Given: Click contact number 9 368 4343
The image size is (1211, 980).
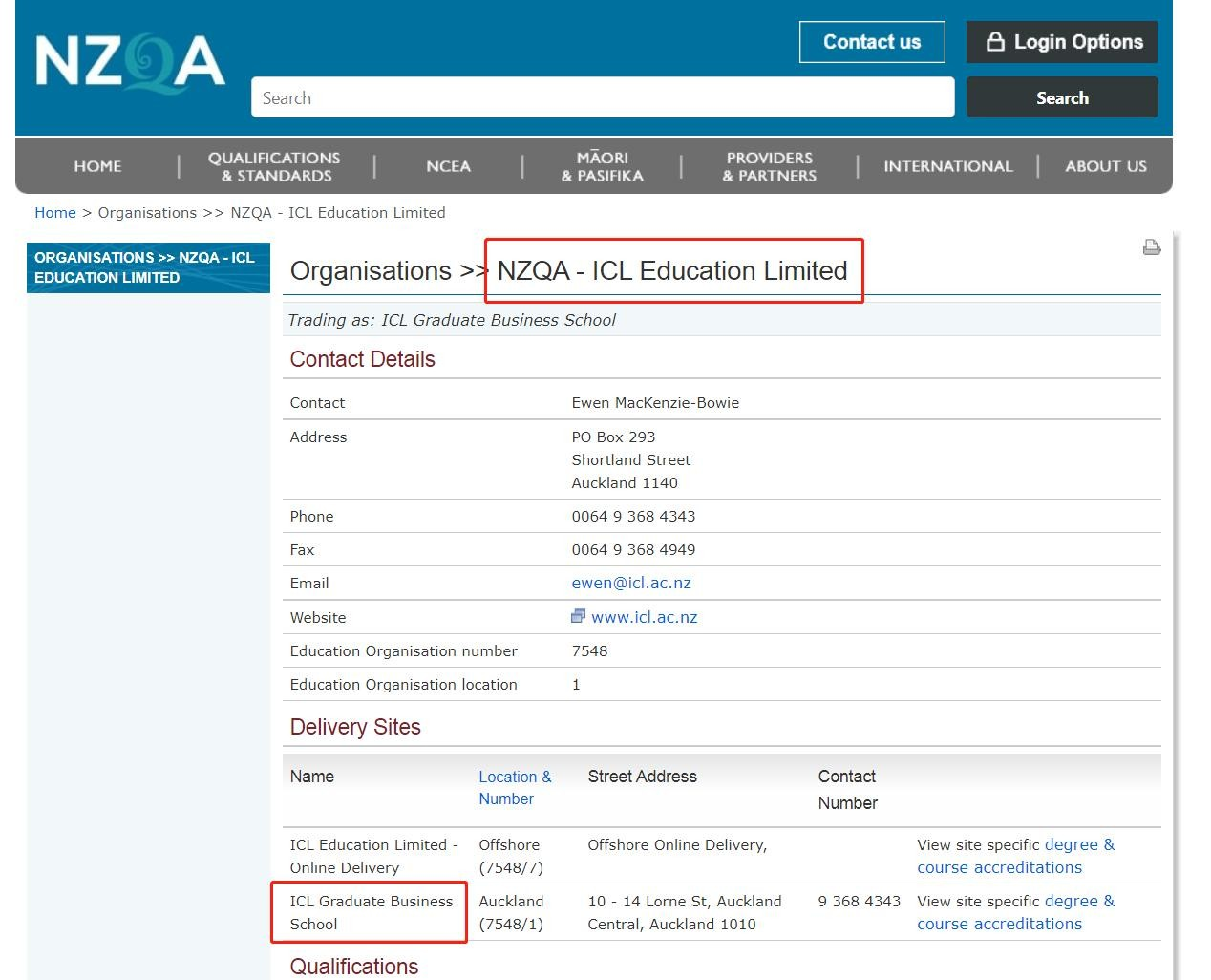Looking at the screenshot, I should click(860, 902).
